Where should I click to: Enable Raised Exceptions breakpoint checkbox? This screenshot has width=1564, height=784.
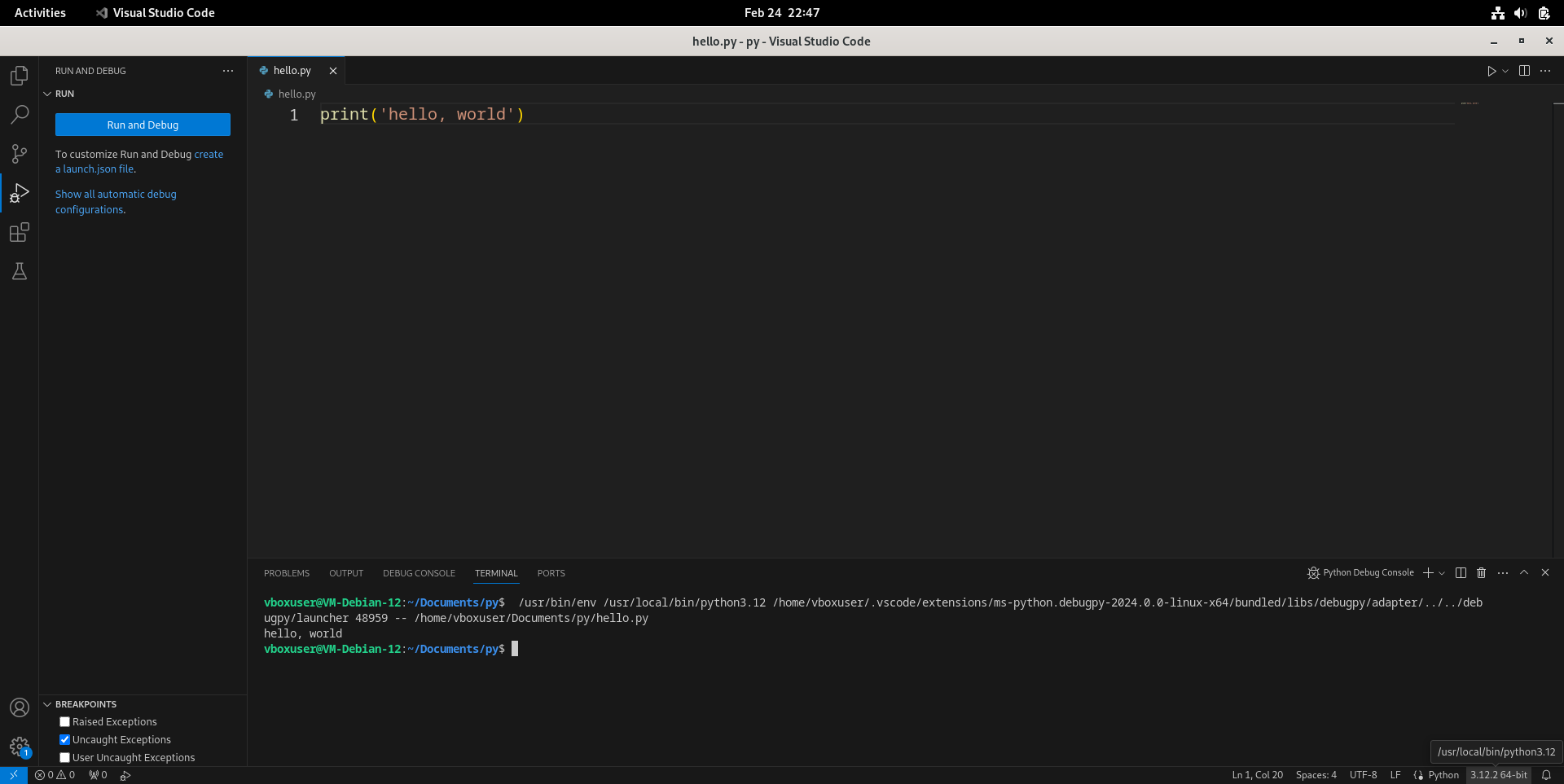click(x=65, y=722)
